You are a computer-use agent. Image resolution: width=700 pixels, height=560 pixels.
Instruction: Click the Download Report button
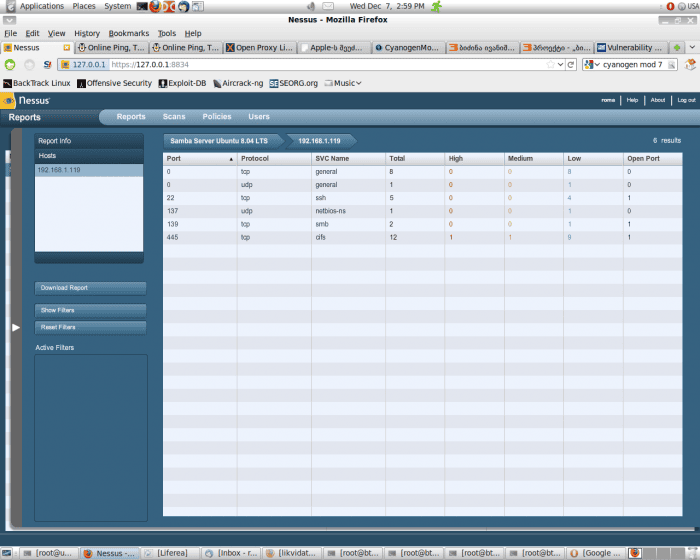tap(90, 288)
